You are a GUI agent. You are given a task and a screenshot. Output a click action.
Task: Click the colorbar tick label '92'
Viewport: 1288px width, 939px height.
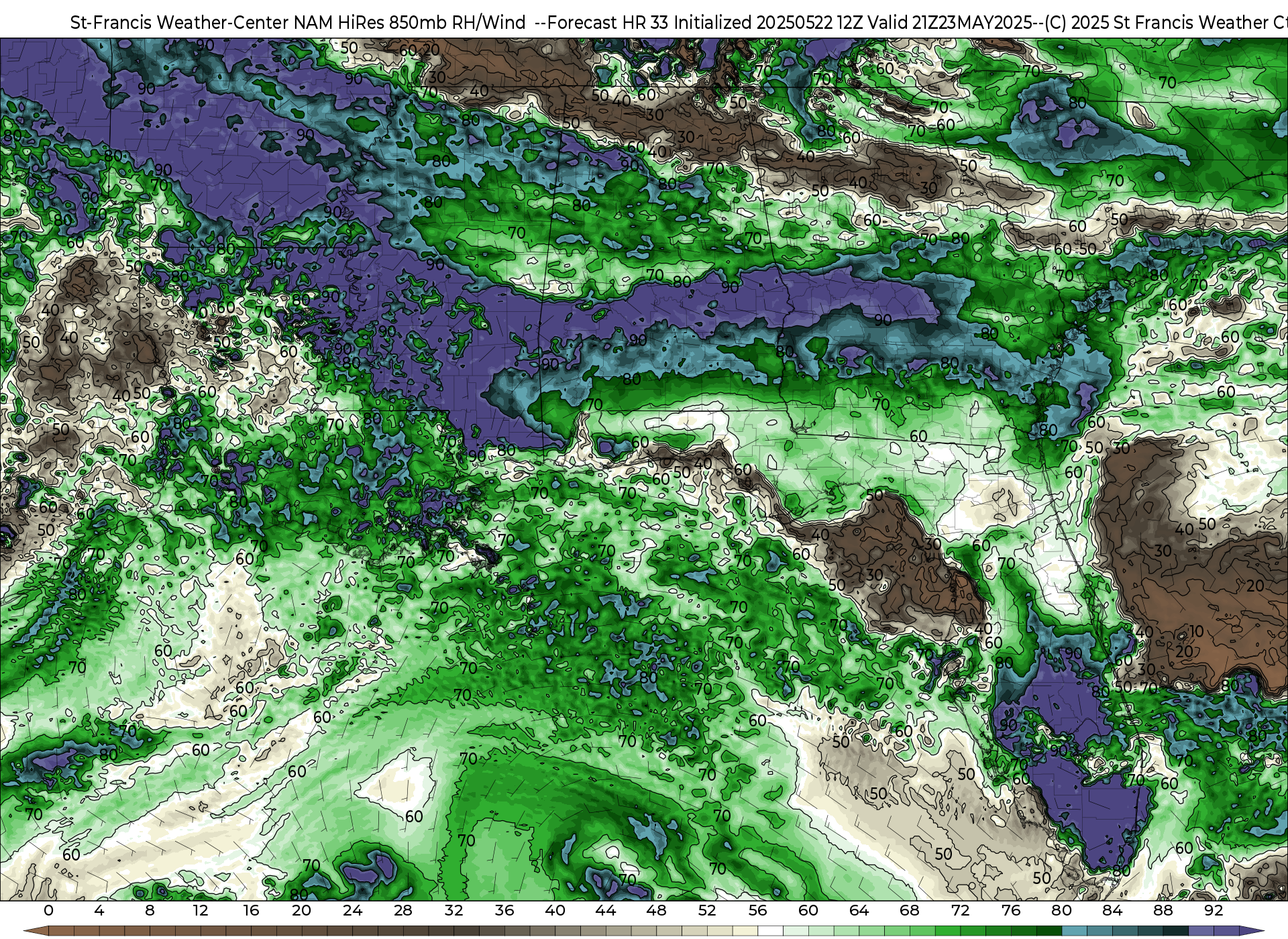pos(1214,910)
